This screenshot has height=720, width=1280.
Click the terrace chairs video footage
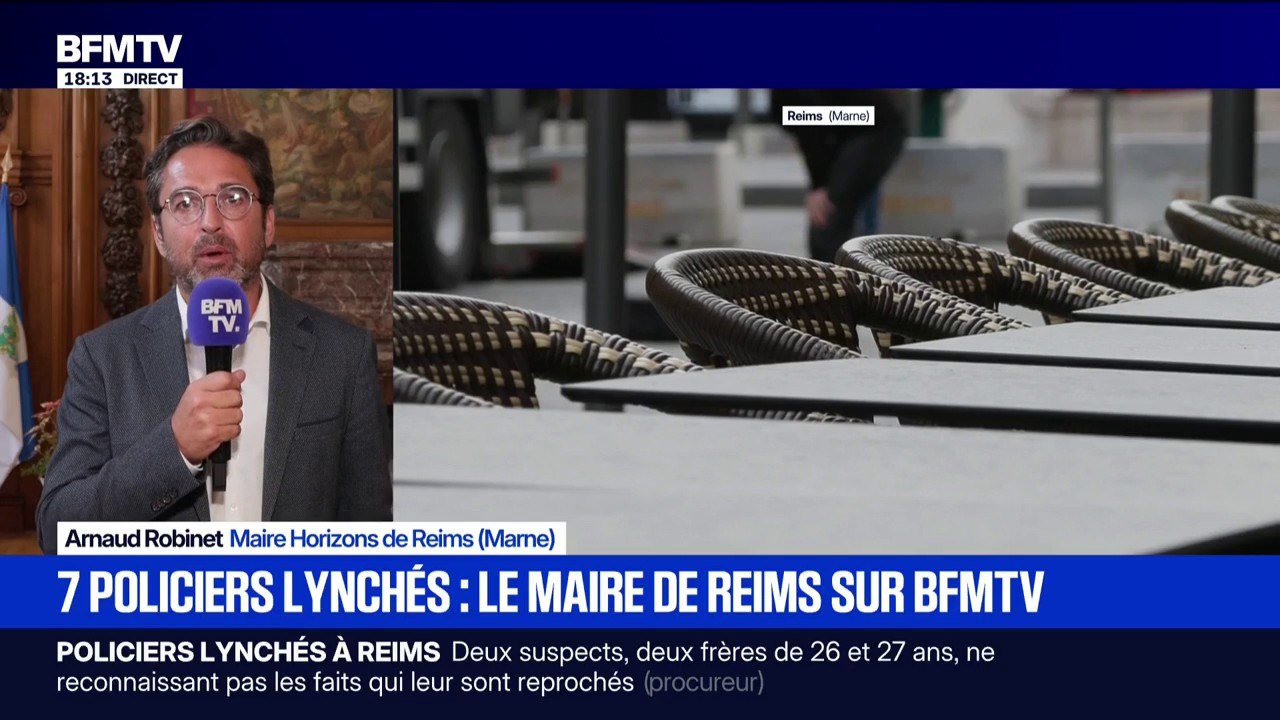point(838,320)
